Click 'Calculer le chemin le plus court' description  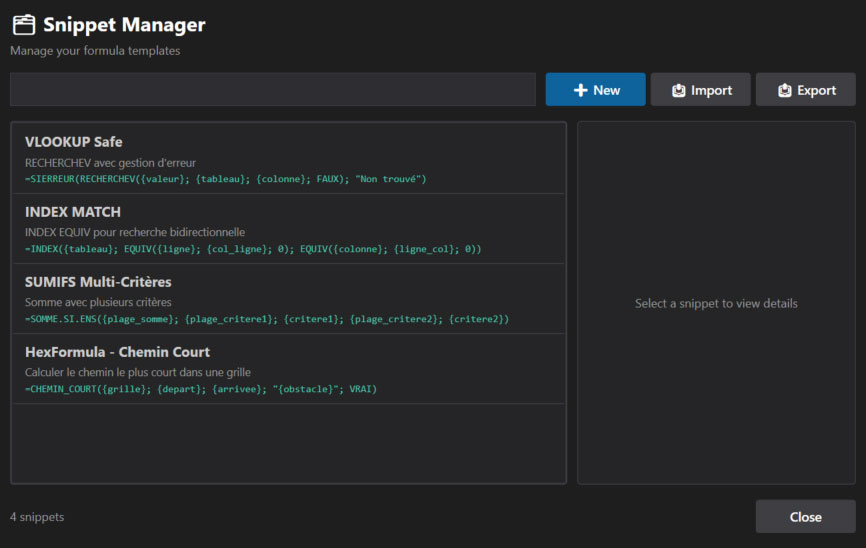coord(138,372)
